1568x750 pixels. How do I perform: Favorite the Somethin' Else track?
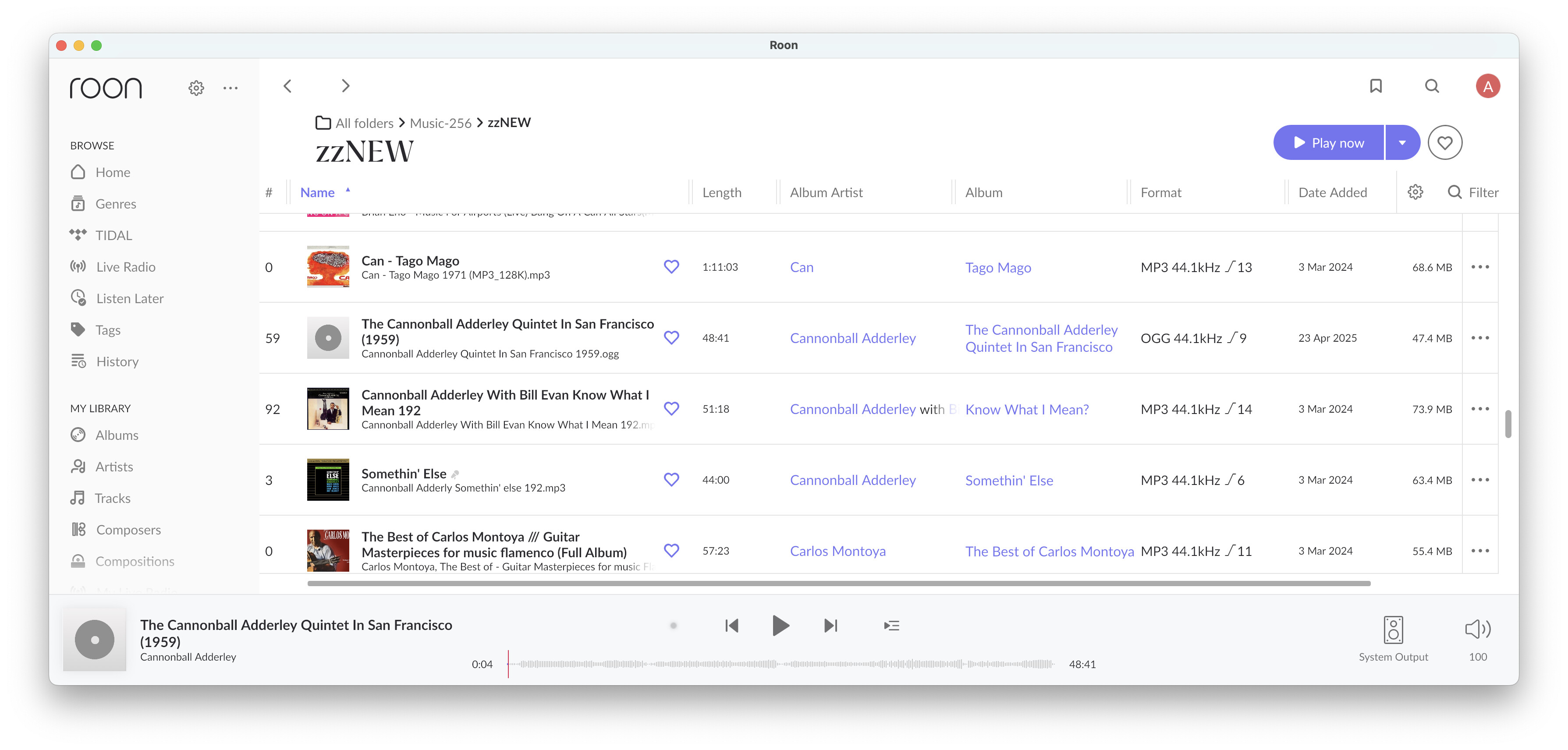click(x=671, y=480)
